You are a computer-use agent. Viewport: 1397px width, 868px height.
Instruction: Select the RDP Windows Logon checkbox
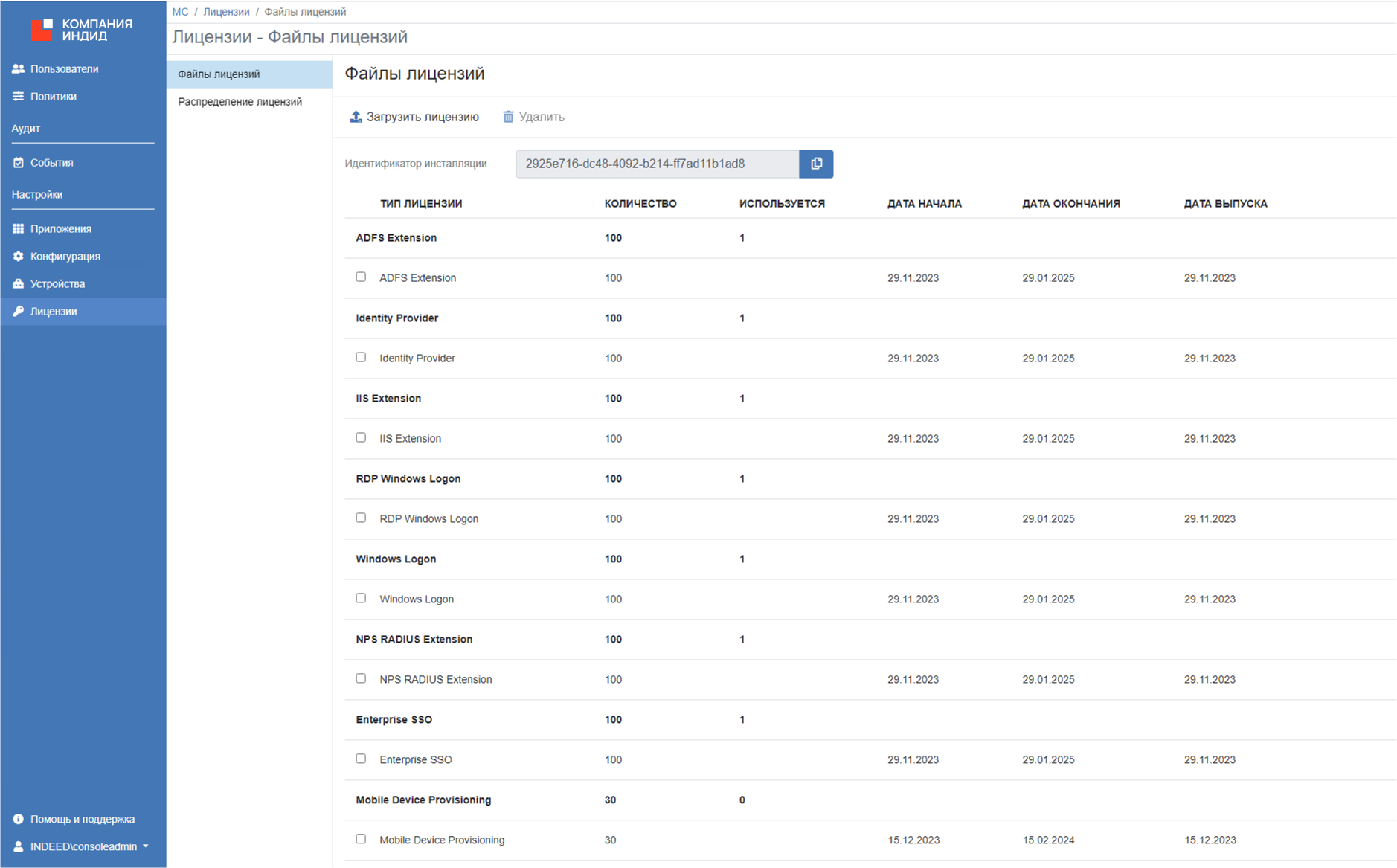click(x=361, y=518)
